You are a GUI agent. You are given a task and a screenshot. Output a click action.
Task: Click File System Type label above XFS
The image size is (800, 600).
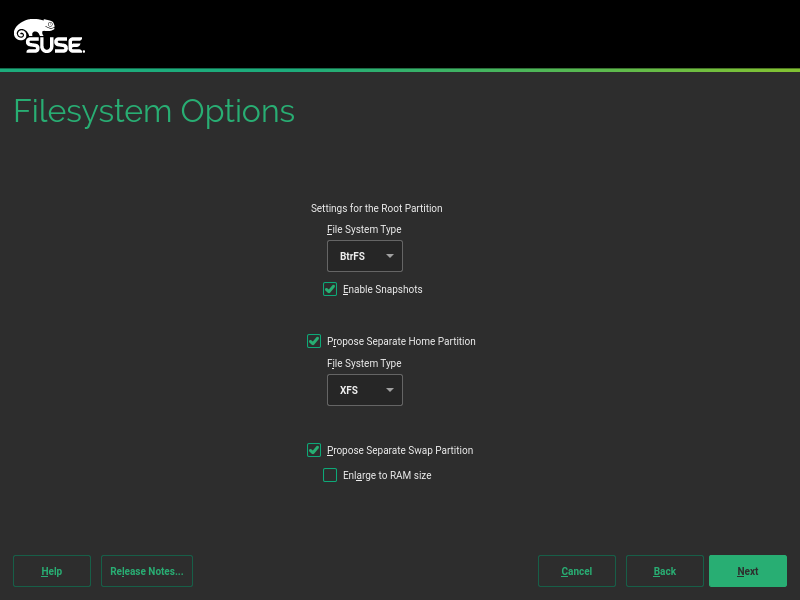click(x=364, y=363)
